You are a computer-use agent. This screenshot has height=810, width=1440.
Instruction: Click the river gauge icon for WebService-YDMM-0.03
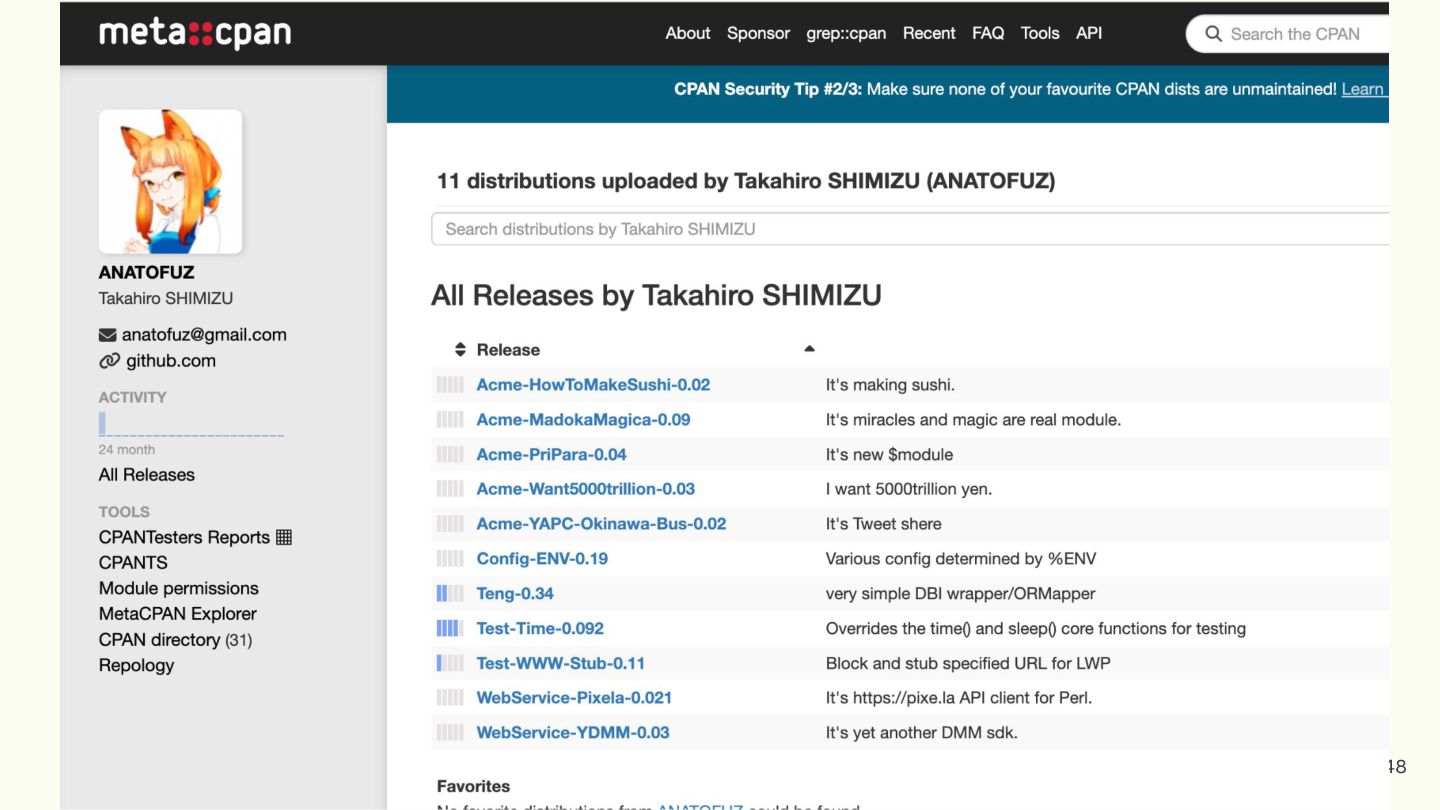point(450,733)
